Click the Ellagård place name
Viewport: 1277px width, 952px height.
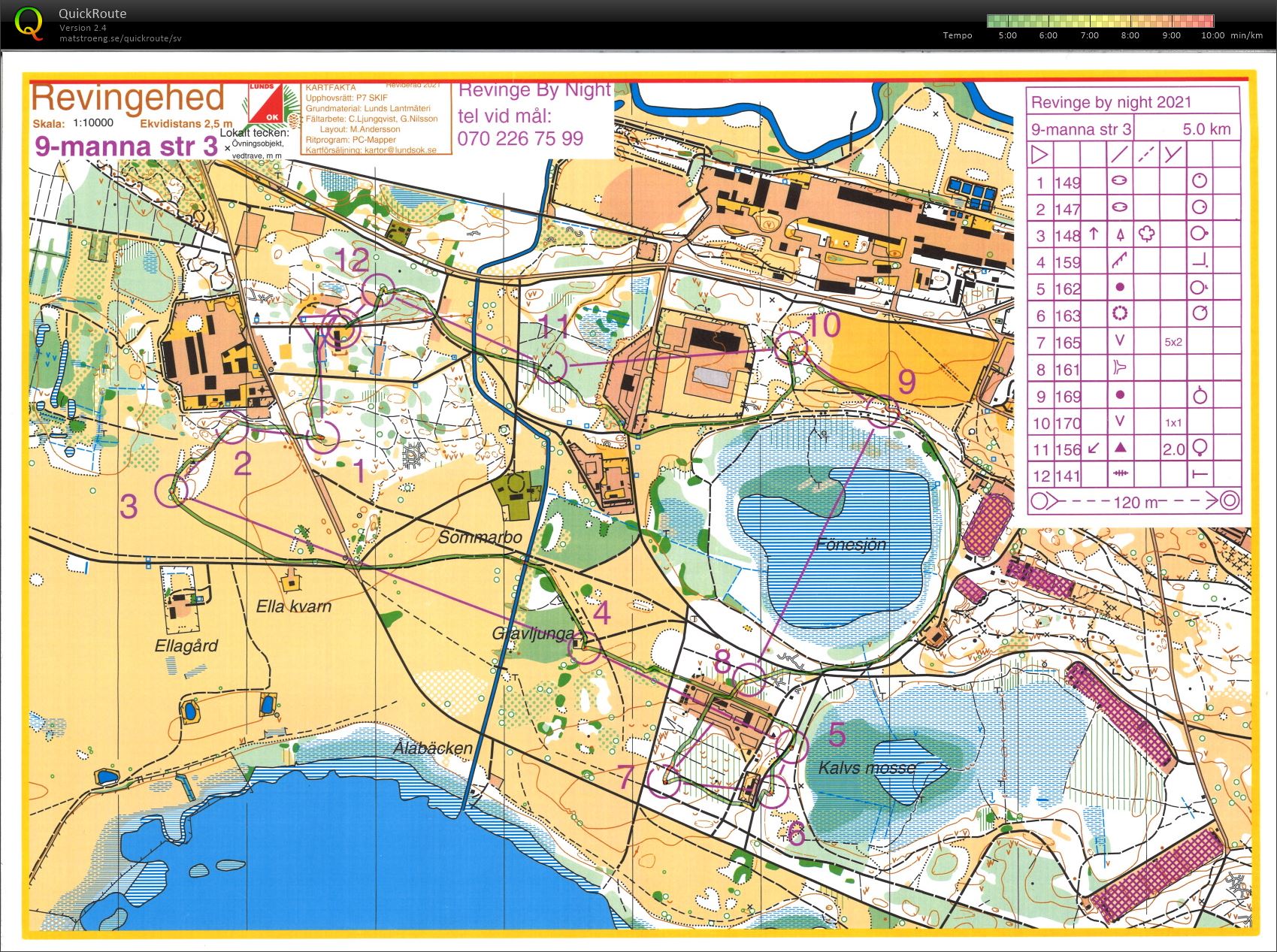click(x=186, y=645)
